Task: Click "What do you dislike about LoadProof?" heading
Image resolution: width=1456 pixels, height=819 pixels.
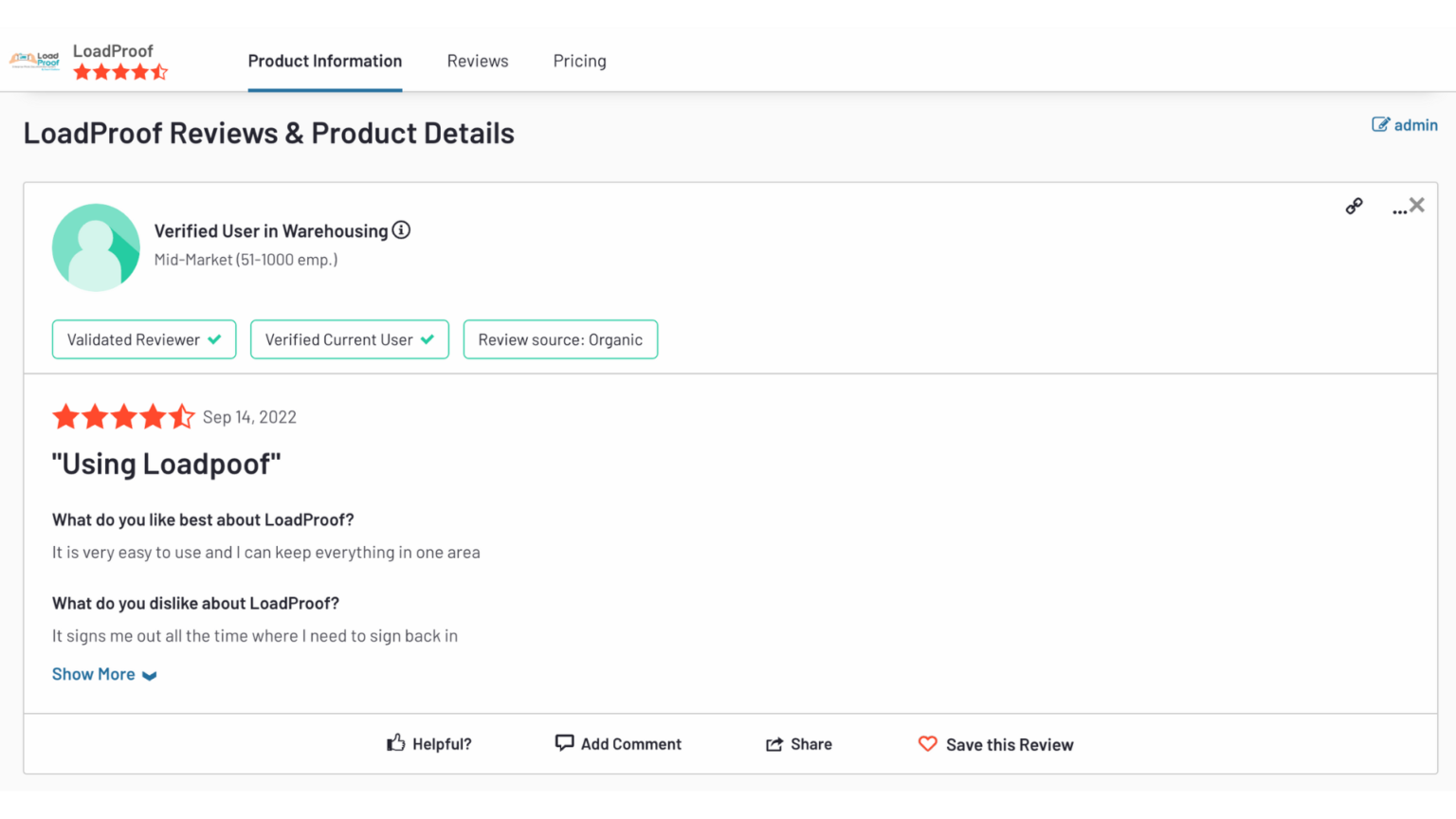Action: pos(195,603)
